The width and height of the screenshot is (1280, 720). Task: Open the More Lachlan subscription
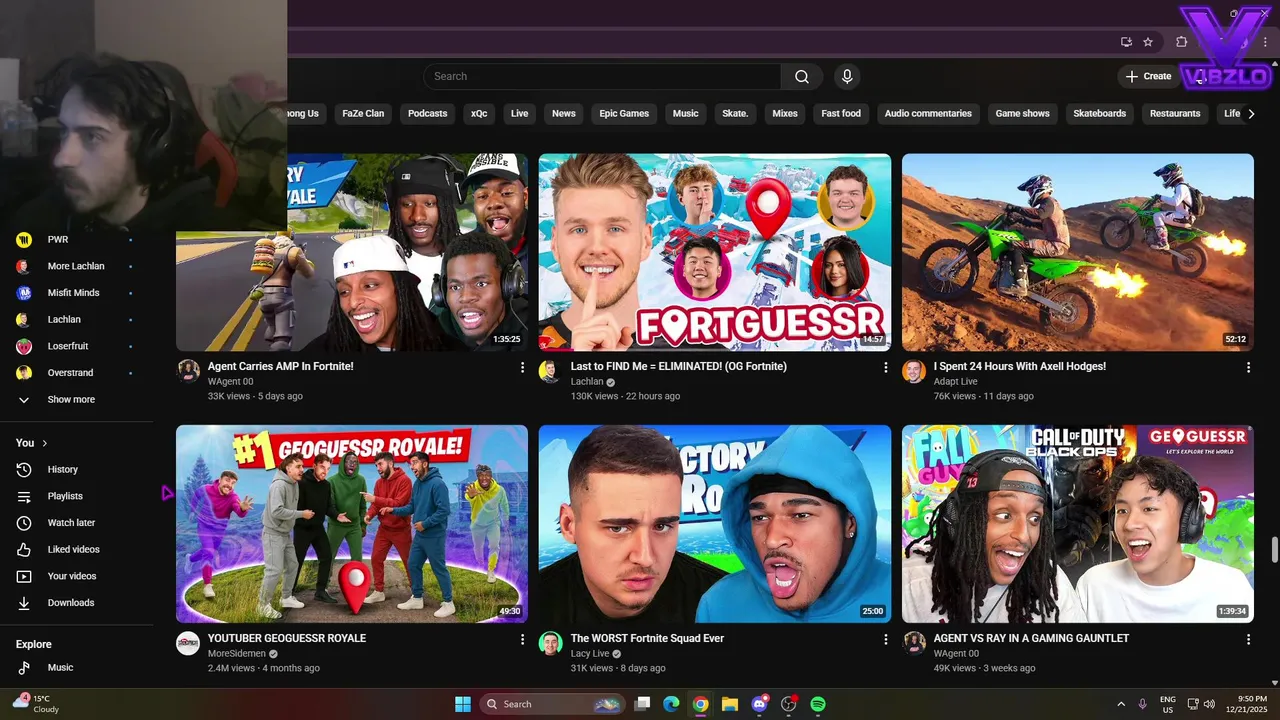click(76, 266)
